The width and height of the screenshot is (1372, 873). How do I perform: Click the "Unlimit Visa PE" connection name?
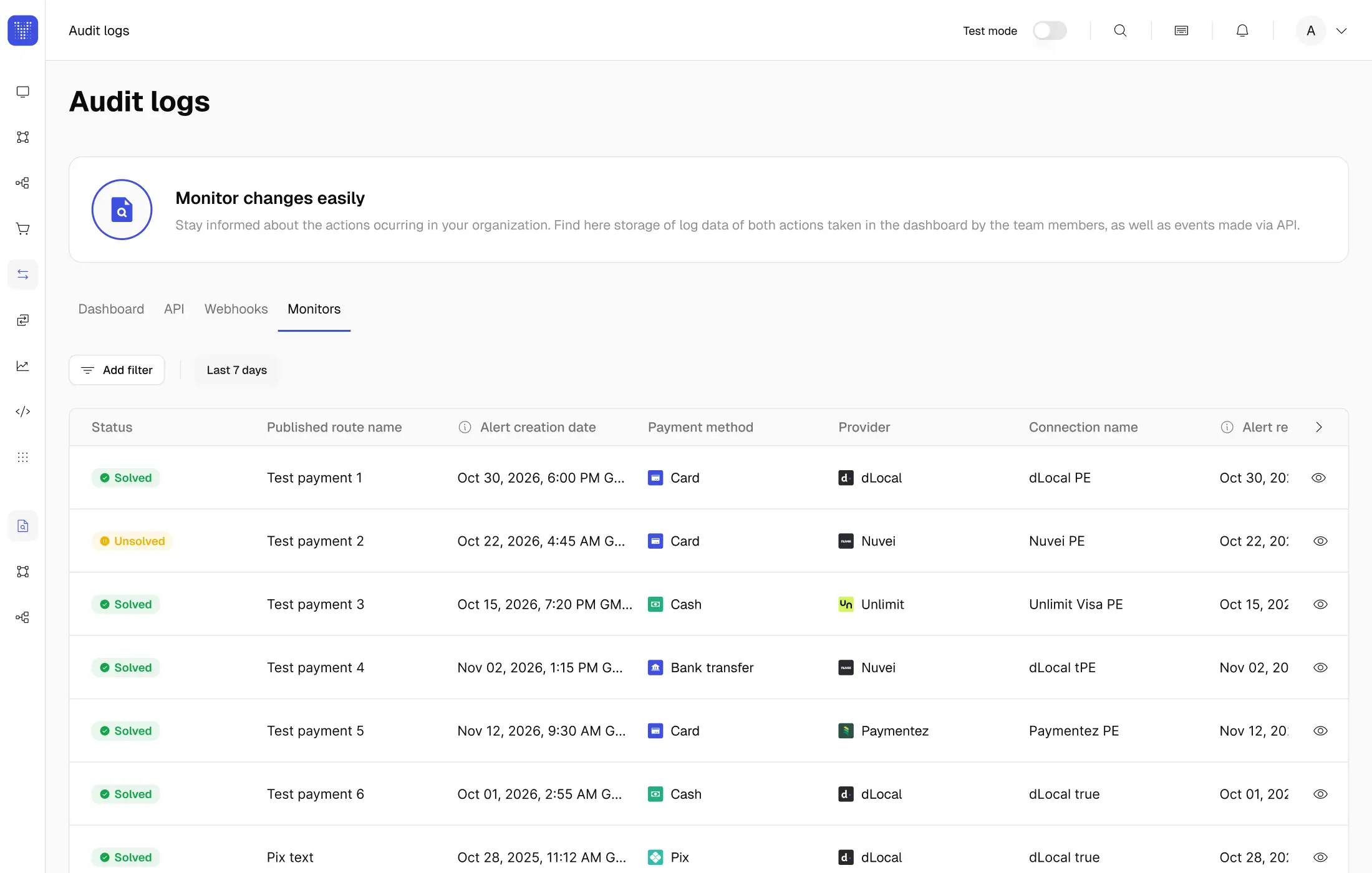click(x=1076, y=604)
